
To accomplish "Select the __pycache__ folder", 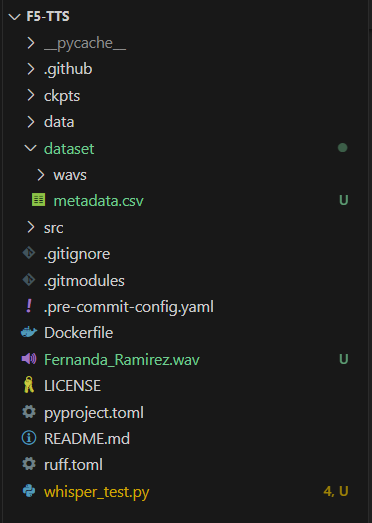I will pyautogui.click(x=85, y=43).
